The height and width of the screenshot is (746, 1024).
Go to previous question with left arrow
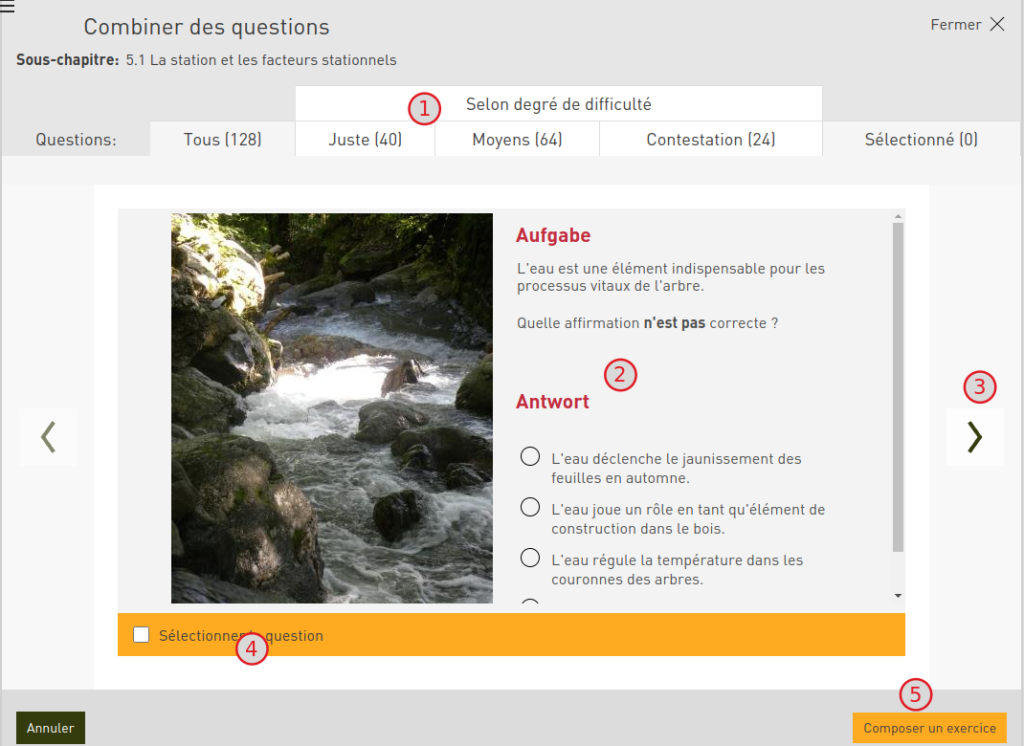tap(47, 437)
